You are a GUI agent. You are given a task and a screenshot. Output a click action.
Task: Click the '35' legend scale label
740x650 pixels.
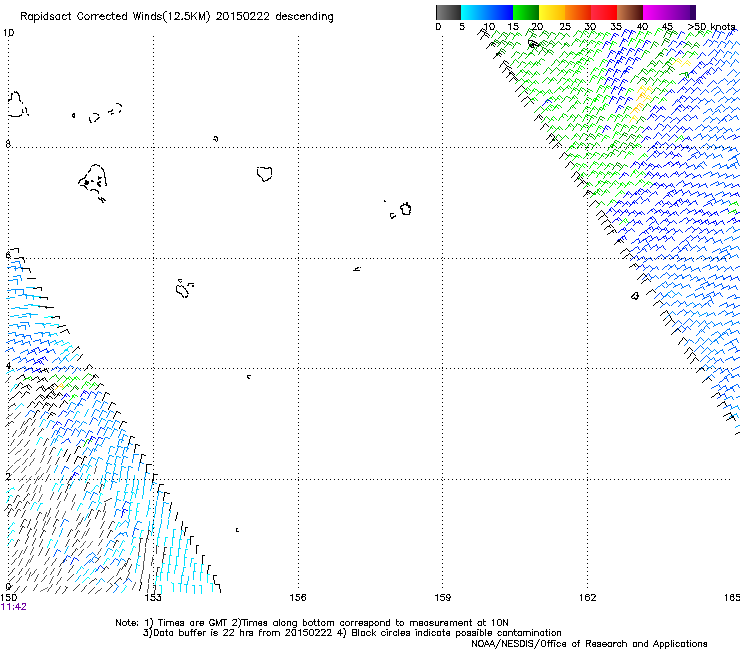pos(616,26)
